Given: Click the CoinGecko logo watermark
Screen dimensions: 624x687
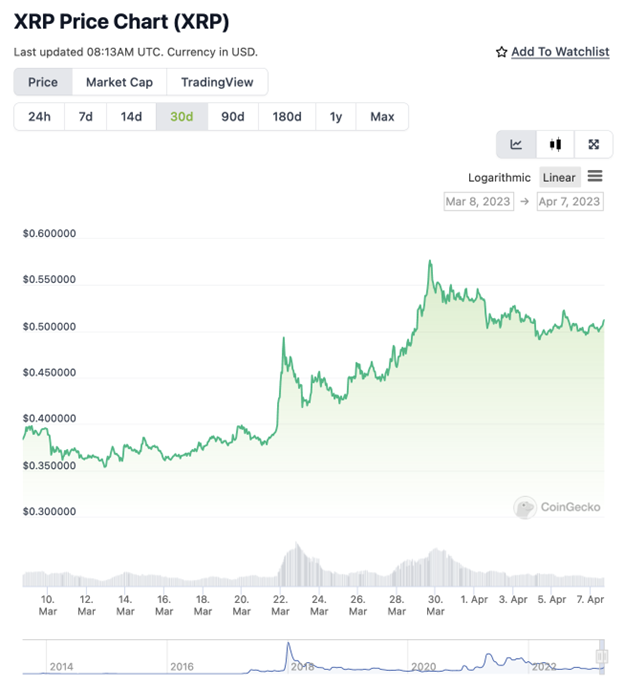Looking at the screenshot, I should click(525, 507).
